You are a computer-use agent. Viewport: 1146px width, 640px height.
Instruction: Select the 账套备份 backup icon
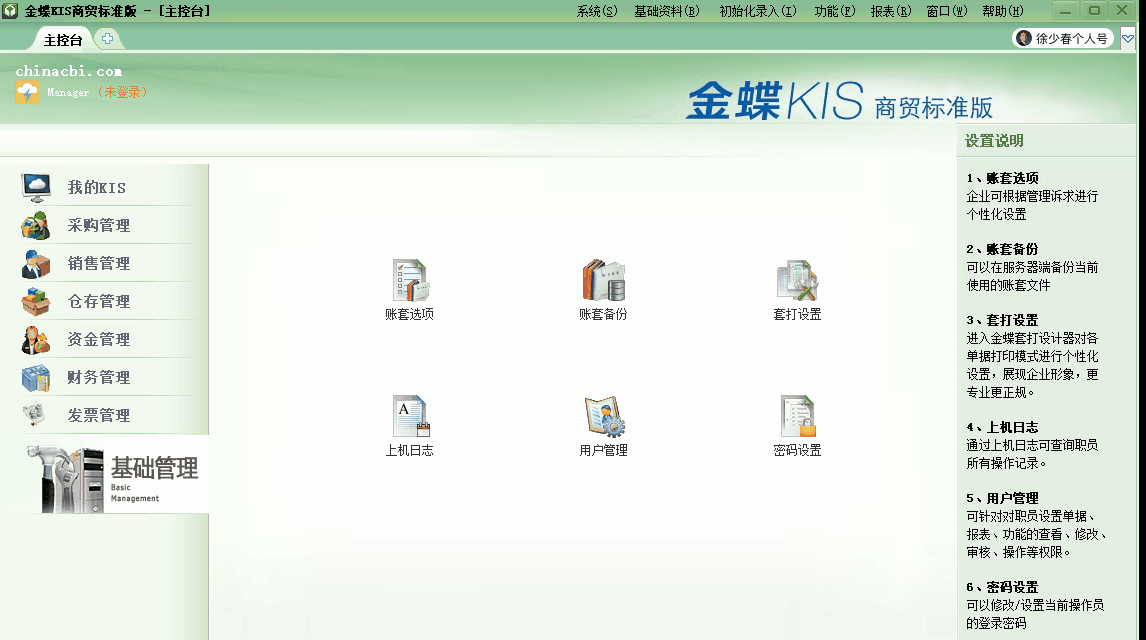[603, 280]
